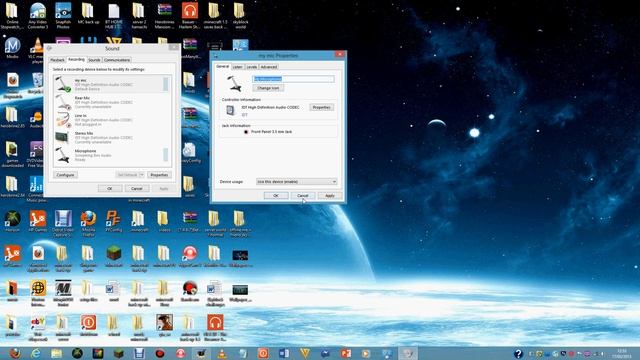640x360 pixels.
Task: Click Cancel in the Sound window
Action: coord(136,189)
